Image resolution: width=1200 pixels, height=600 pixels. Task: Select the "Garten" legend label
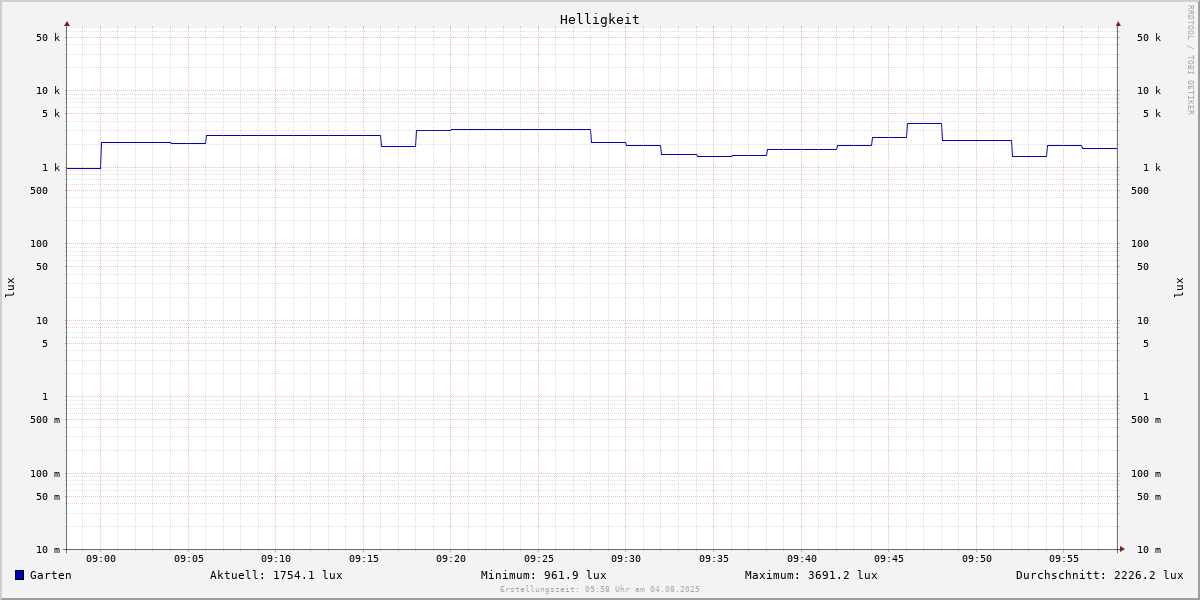(51, 575)
